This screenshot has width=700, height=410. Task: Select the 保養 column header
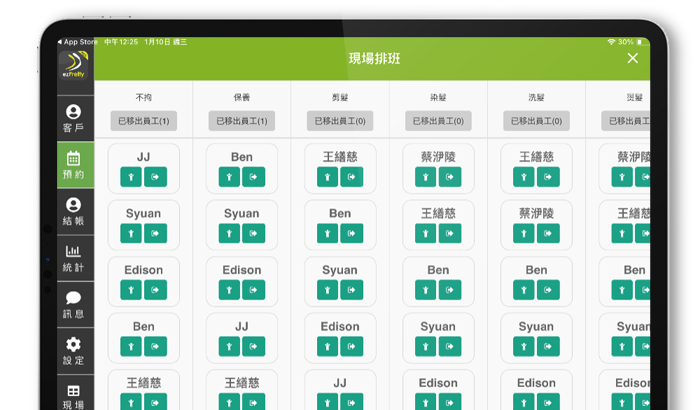[x=242, y=97]
